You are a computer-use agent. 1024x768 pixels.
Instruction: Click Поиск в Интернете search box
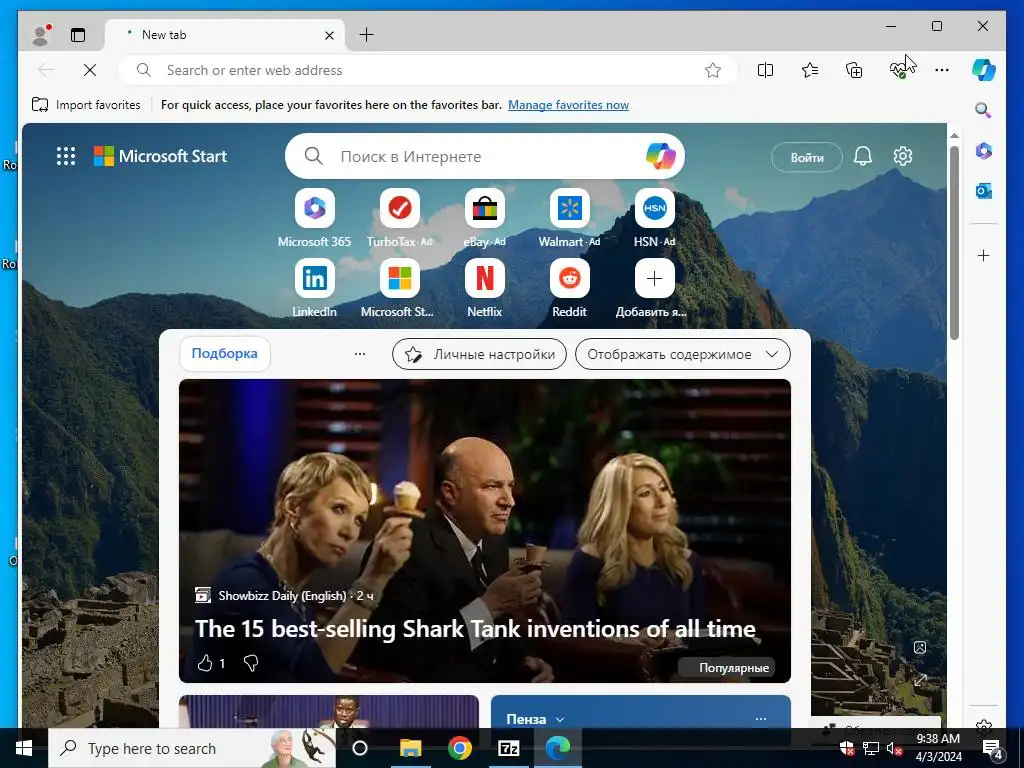point(485,156)
